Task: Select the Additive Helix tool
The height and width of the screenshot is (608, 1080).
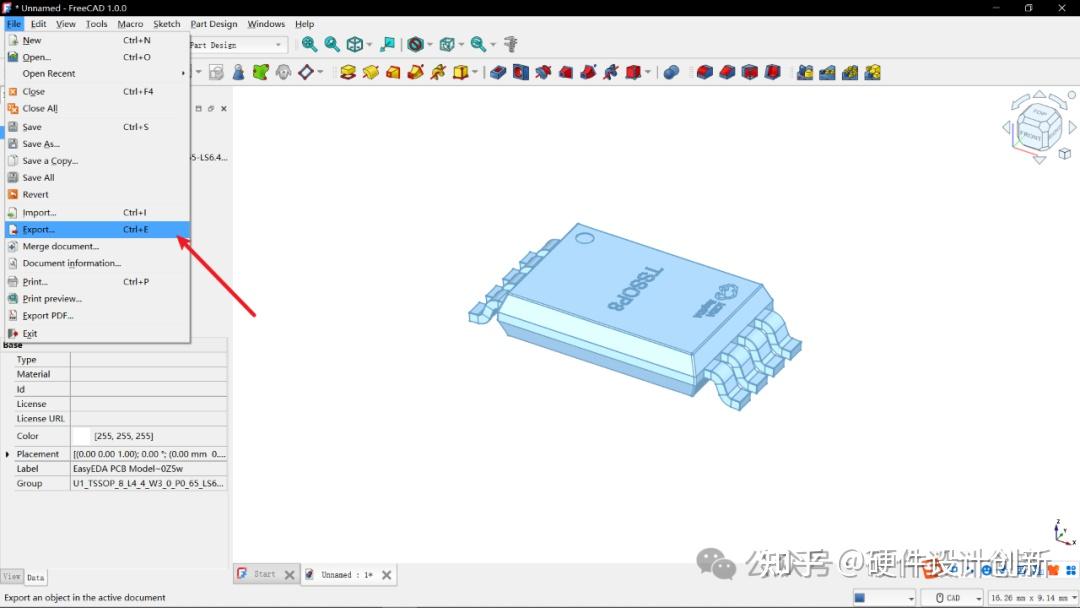Action: coord(438,72)
